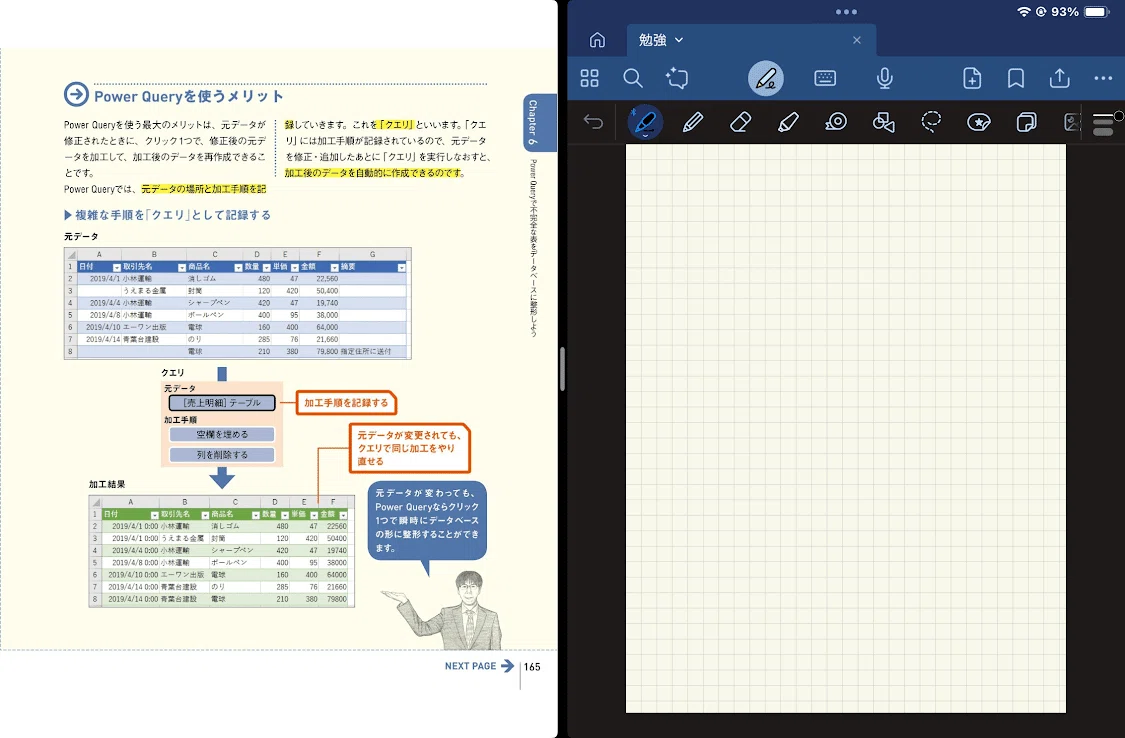
Task: Tap the 93% battery indicator
Action: click(x=1081, y=11)
